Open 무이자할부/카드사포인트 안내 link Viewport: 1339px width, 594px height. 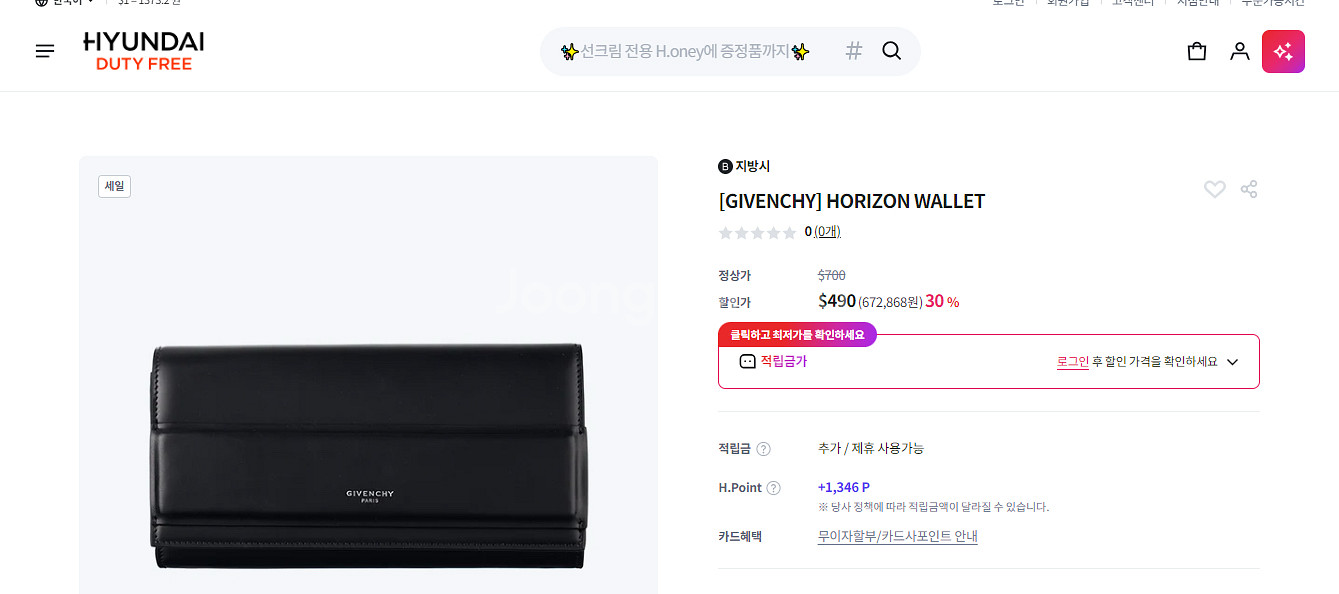point(897,537)
